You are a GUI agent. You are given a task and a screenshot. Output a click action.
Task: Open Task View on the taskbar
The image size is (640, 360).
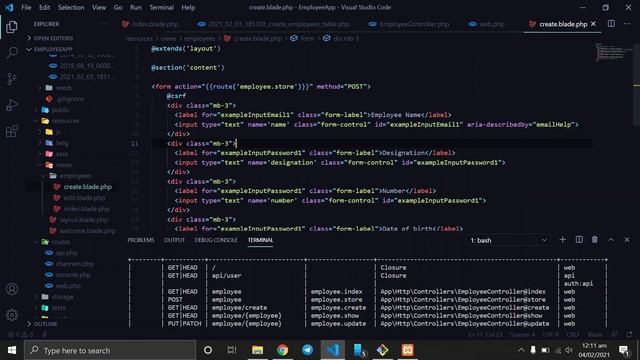(x=232, y=350)
